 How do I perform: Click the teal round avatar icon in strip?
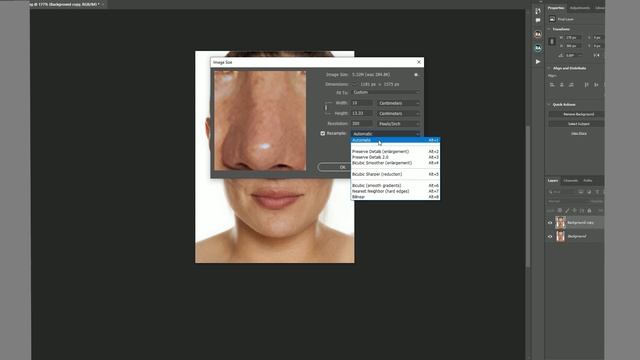coord(538,48)
